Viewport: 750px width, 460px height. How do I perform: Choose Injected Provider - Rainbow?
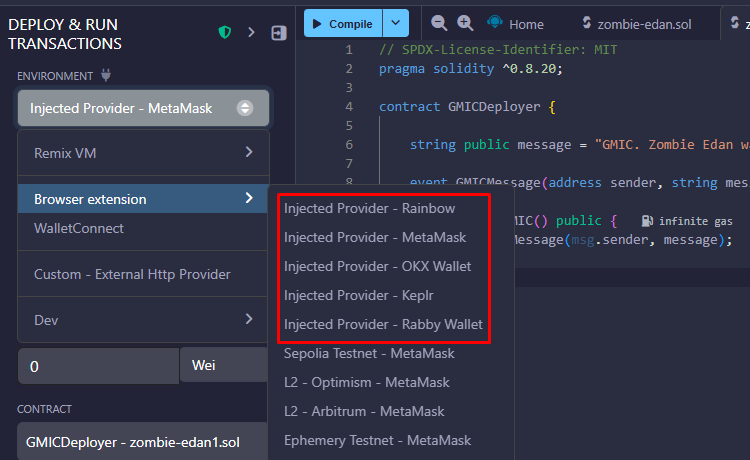[369, 208]
